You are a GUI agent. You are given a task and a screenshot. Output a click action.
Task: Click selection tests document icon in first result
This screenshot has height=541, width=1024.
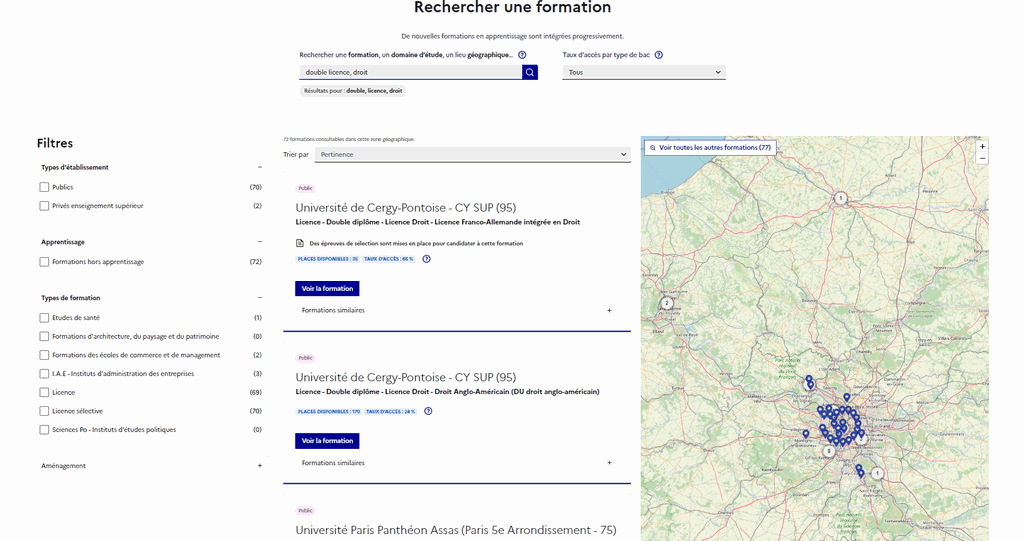tap(300, 243)
